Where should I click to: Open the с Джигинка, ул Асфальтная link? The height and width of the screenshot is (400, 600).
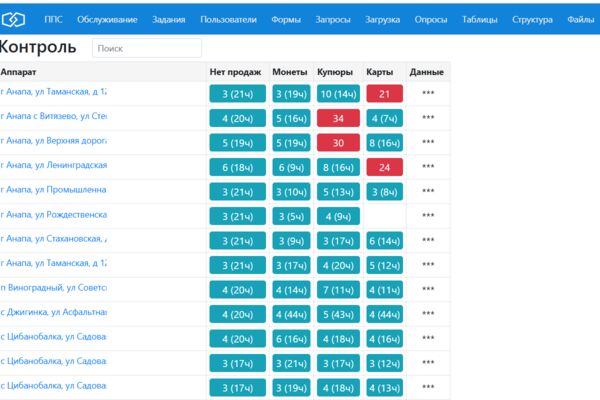pyautogui.click(x=54, y=312)
